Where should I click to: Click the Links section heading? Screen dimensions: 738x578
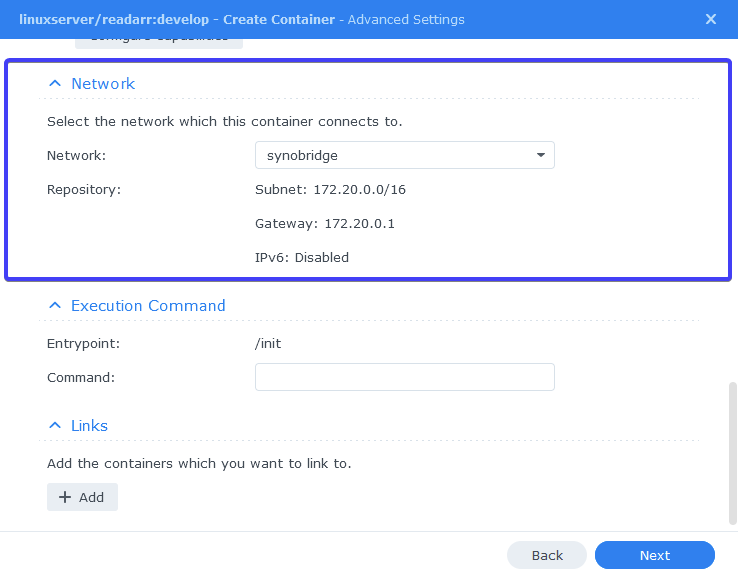tap(89, 426)
